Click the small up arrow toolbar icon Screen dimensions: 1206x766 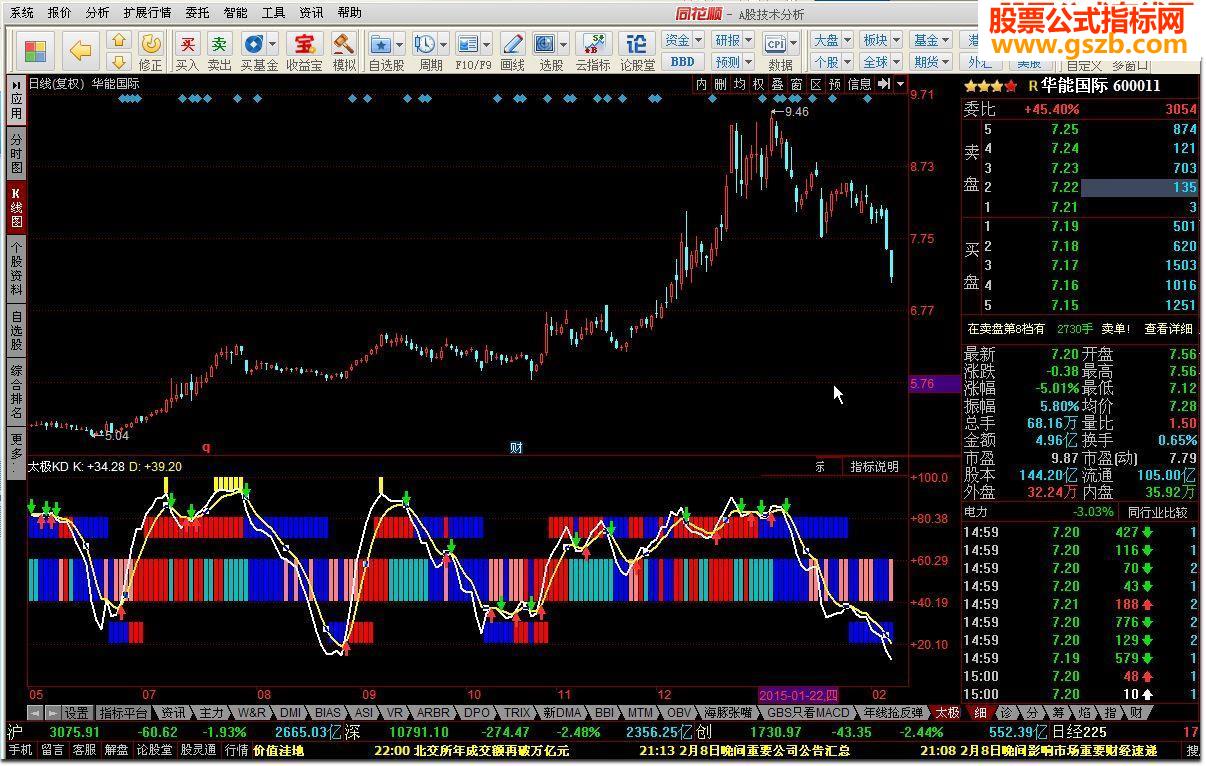pyautogui.click(x=119, y=41)
